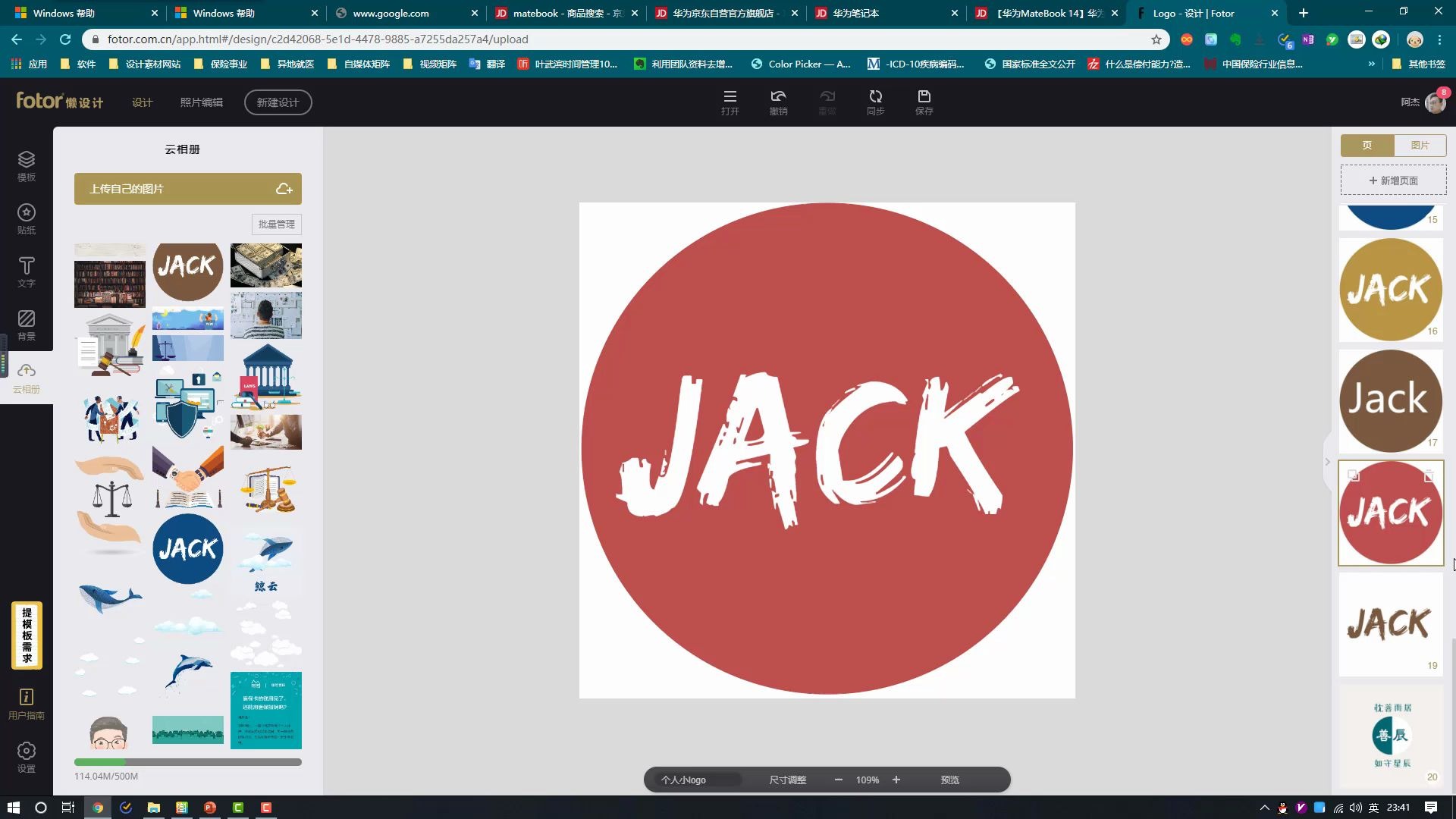The height and width of the screenshot is (819, 1456).
Task: Click the Open (打开) hamburger icon
Action: coord(730,102)
